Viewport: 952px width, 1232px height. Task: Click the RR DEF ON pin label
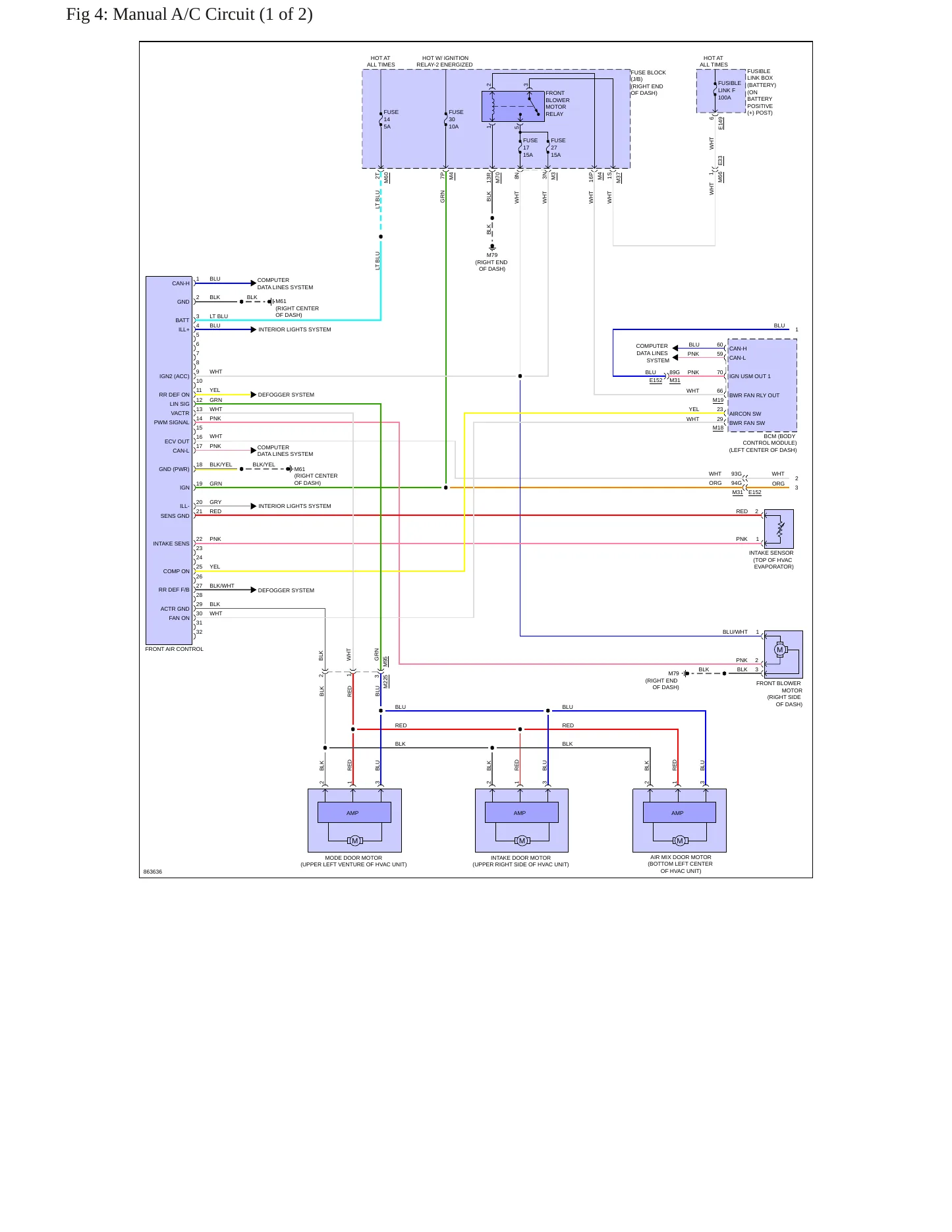tap(174, 395)
